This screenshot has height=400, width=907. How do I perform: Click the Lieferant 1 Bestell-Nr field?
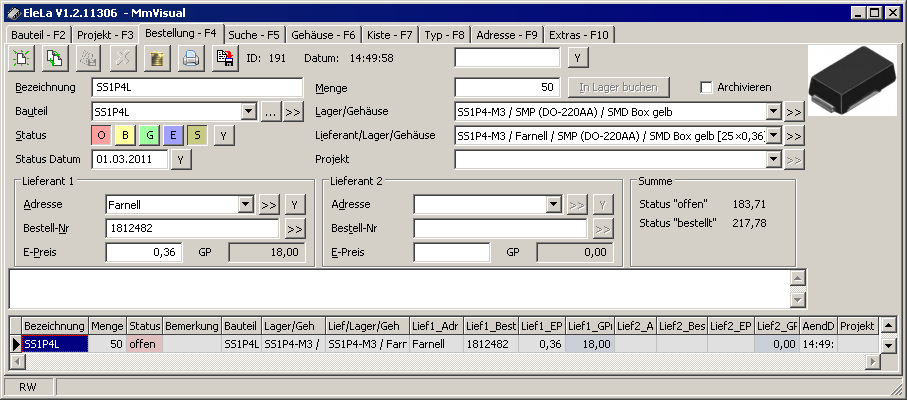tap(193, 229)
